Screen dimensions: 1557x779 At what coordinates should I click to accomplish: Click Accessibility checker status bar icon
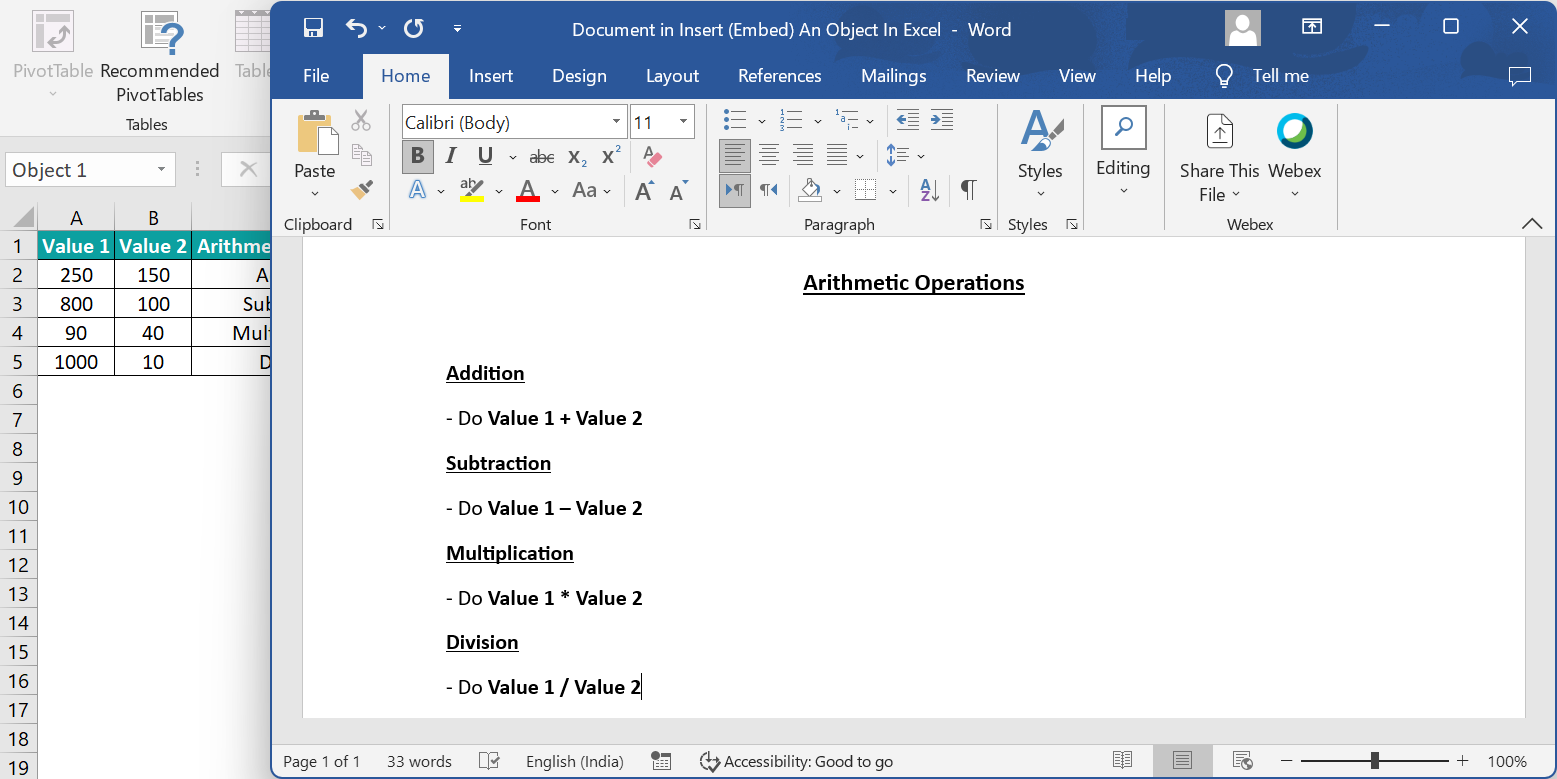710,761
